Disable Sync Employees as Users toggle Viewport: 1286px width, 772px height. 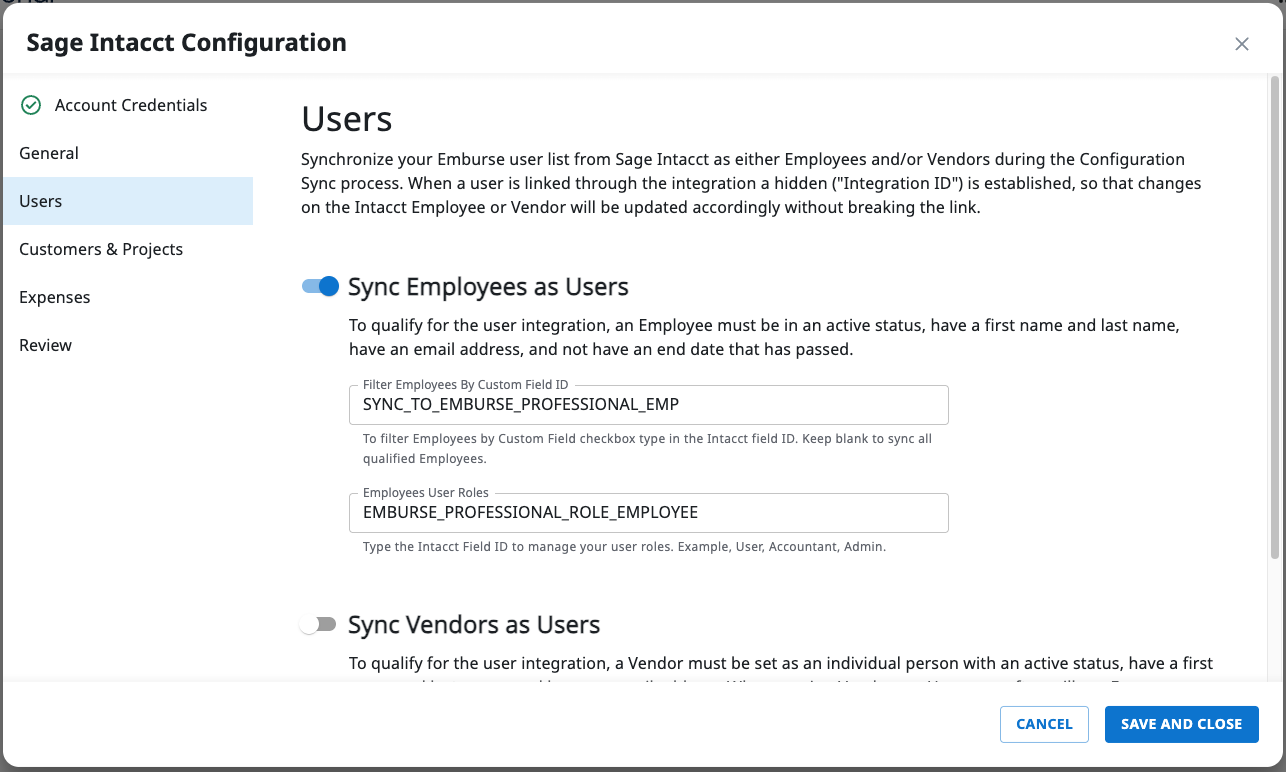[321, 287]
